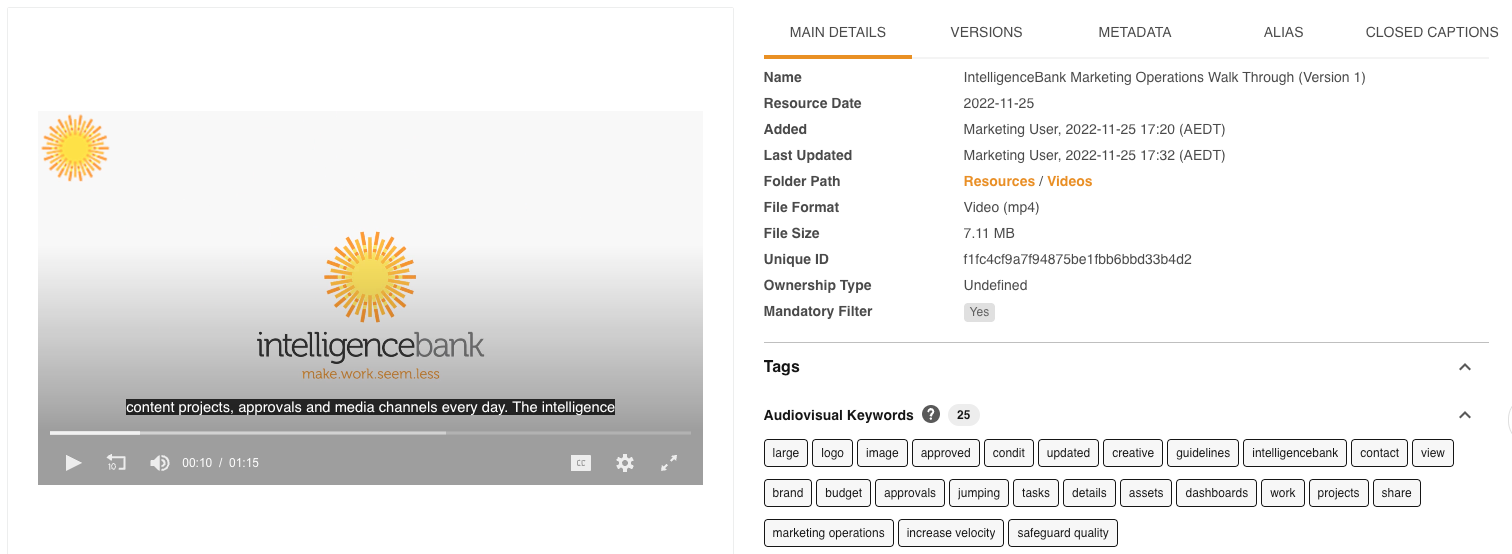The image size is (1512, 554).
Task: Click the File Size value 7.11 MB
Action: (989, 233)
